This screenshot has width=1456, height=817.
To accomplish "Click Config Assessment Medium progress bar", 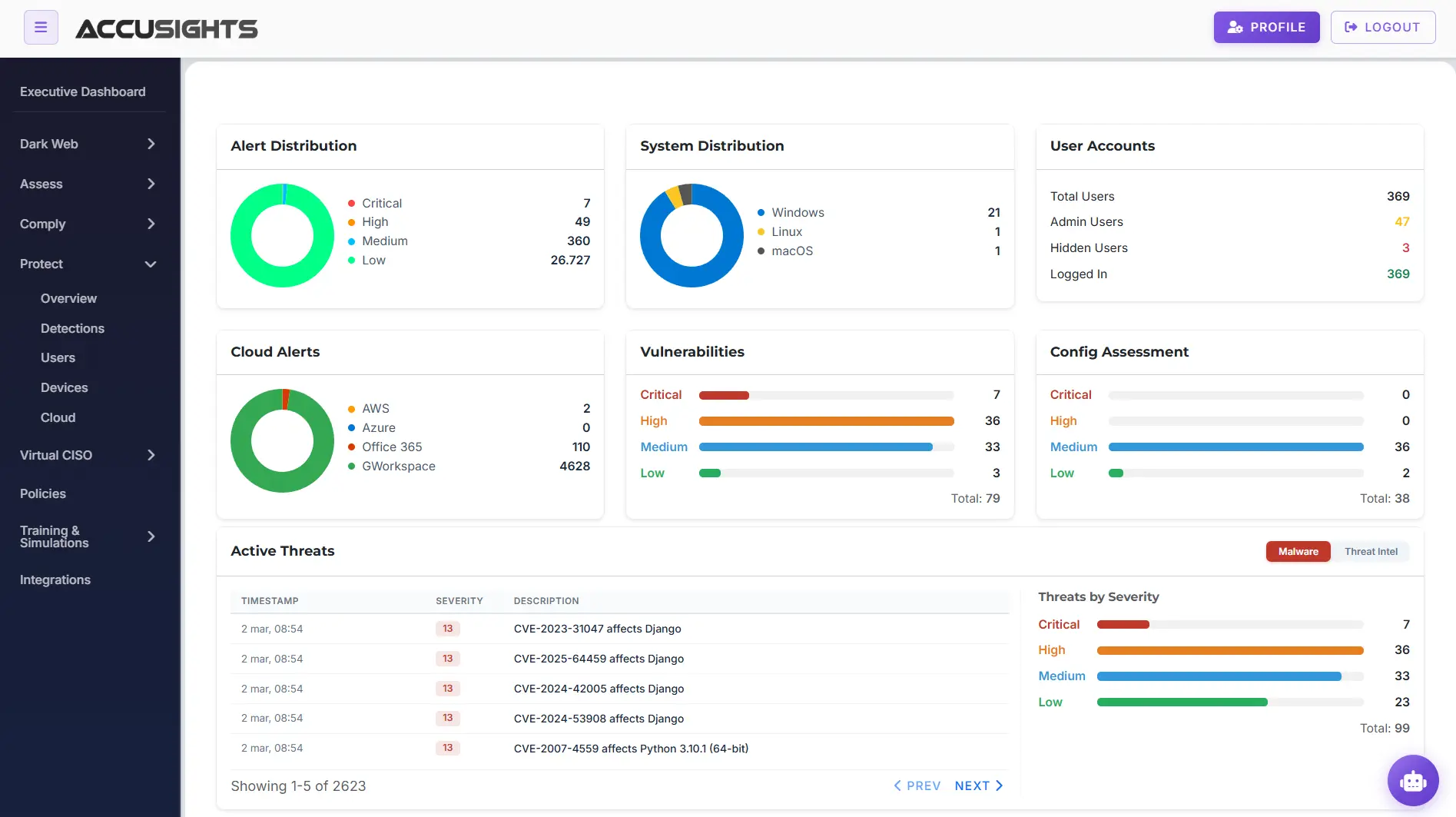I will tap(1236, 447).
